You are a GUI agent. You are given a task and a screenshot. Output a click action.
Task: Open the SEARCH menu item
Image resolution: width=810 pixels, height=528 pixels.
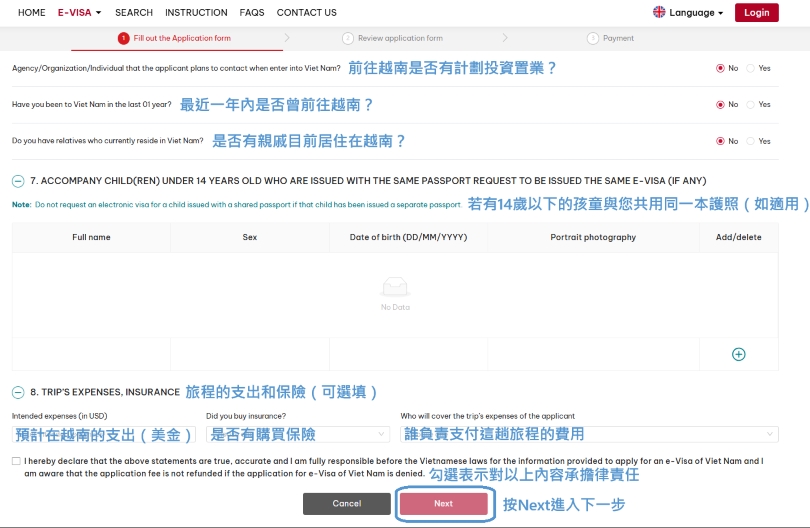(134, 12)
